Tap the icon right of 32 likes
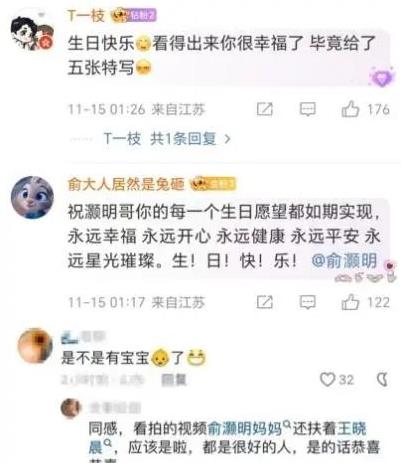 click(x=382, y=379)
